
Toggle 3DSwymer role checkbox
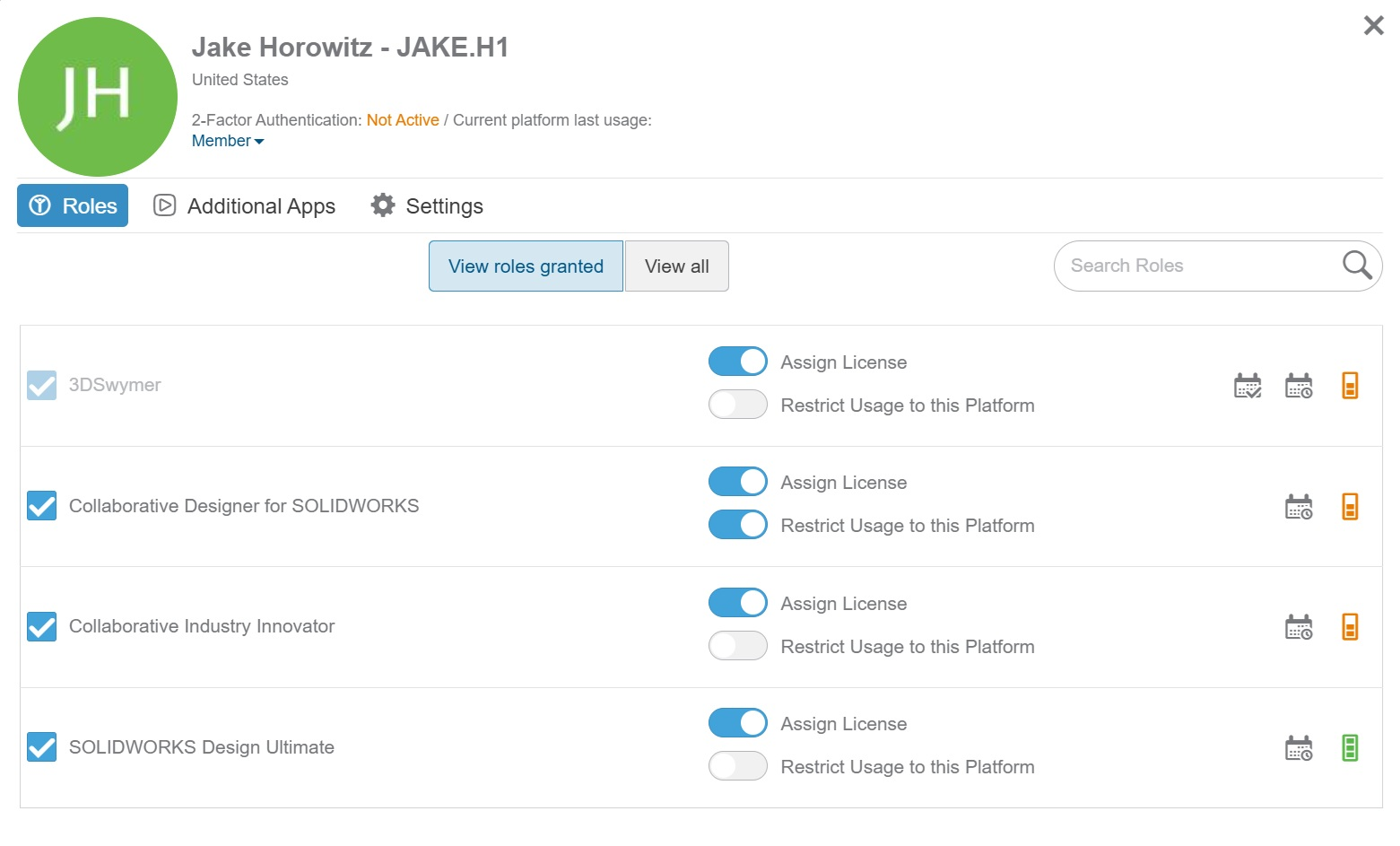click(x=42, y=386)
